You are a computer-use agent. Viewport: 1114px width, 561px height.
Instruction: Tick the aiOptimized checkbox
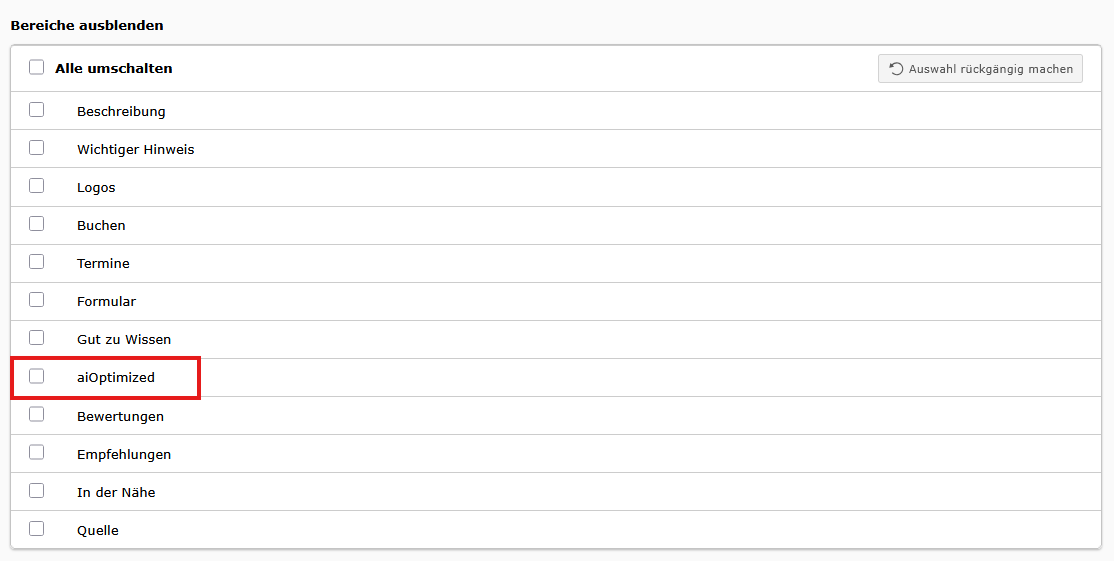point(37,377)
